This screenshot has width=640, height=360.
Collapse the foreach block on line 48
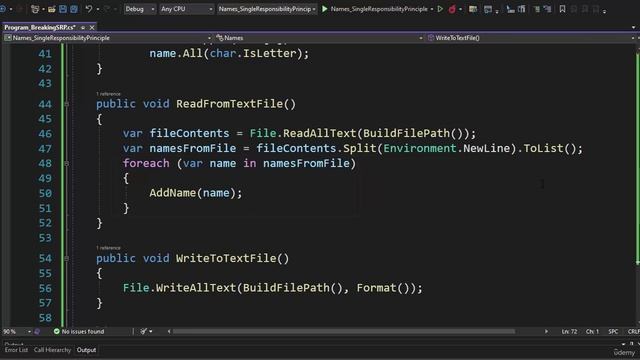click(x=67, y=164)
